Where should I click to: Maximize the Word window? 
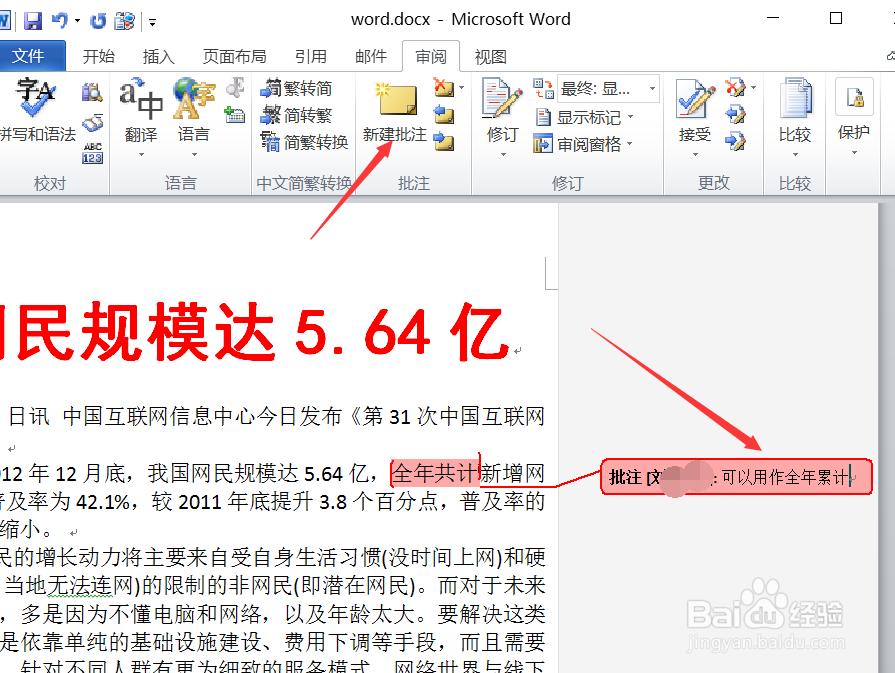tap(836, 18)
